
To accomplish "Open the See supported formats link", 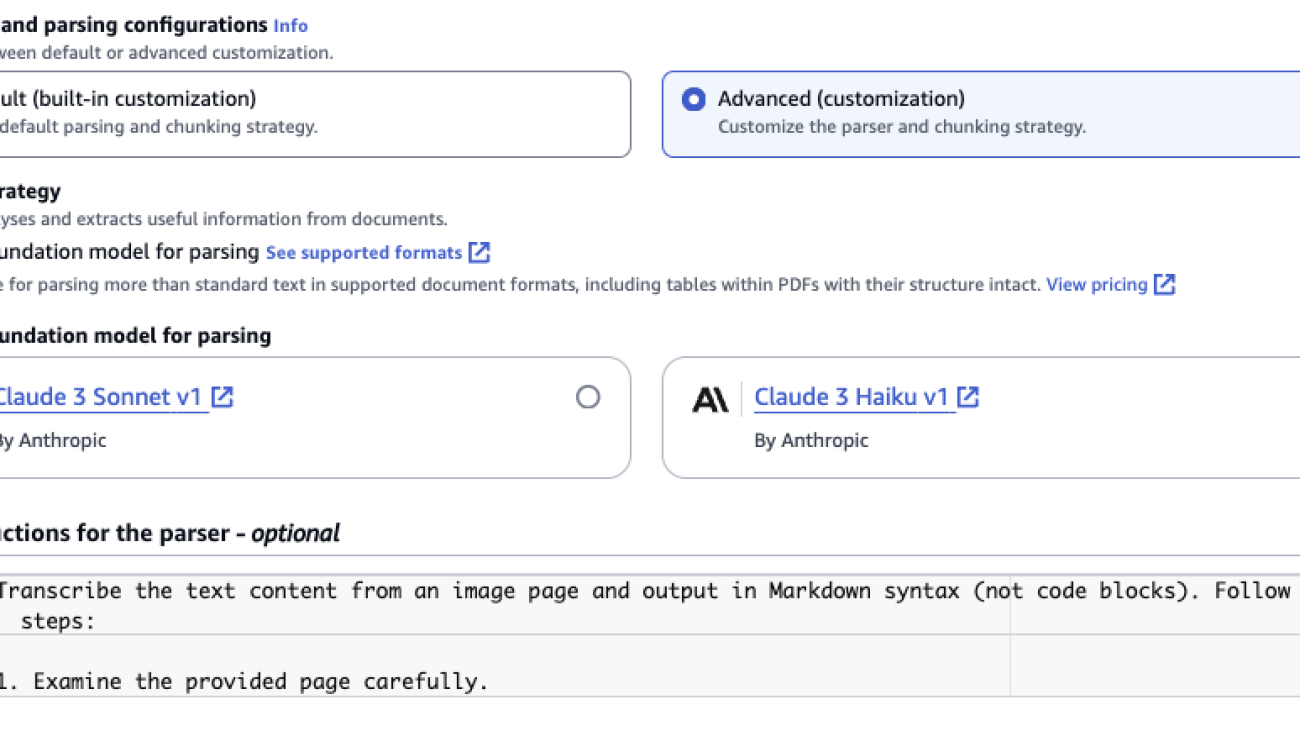I will (364, 253).
